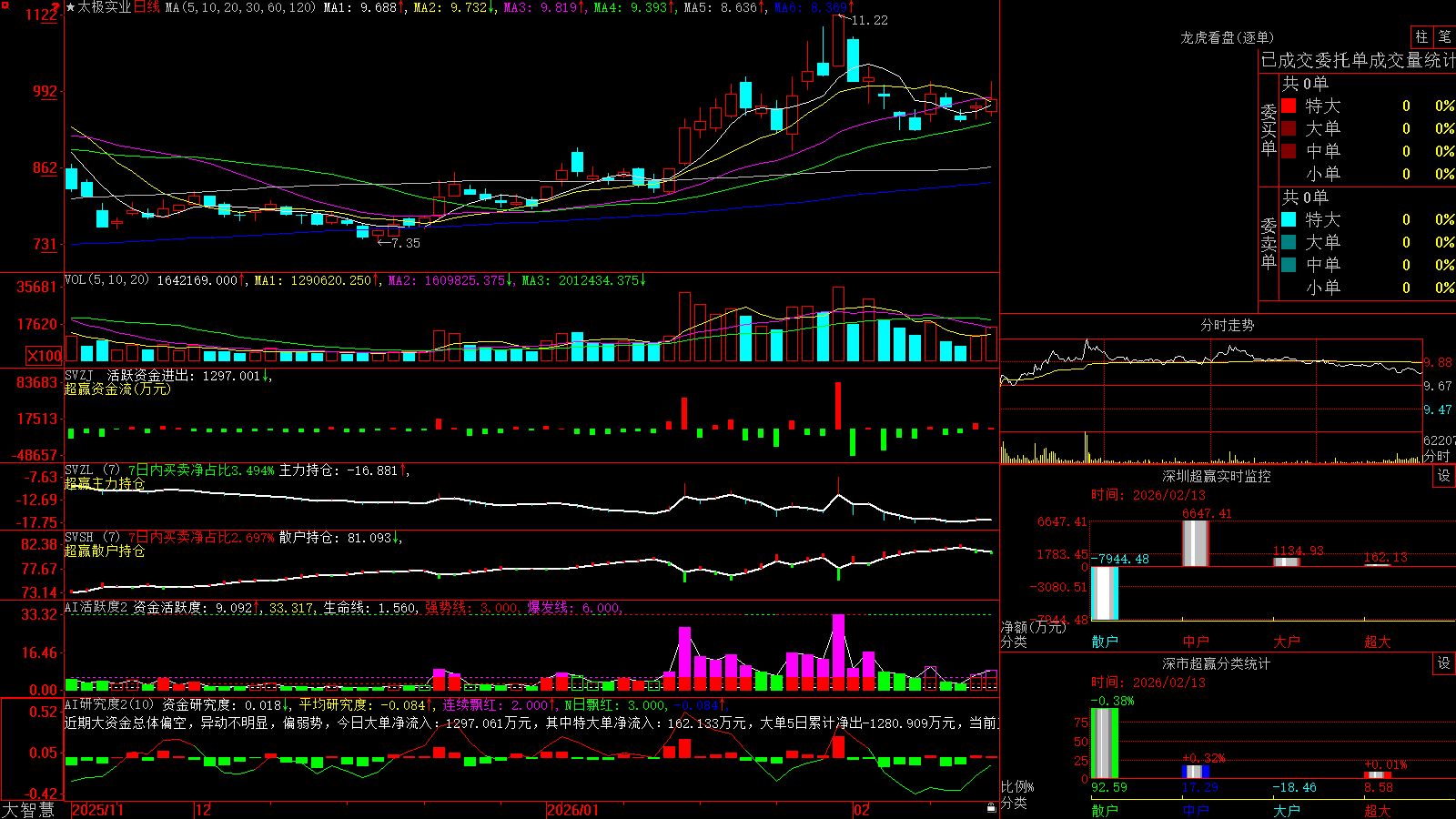1456x819 pixels.
Task: Click 已成交委托单成交量统计 header
Action: 1358,60
